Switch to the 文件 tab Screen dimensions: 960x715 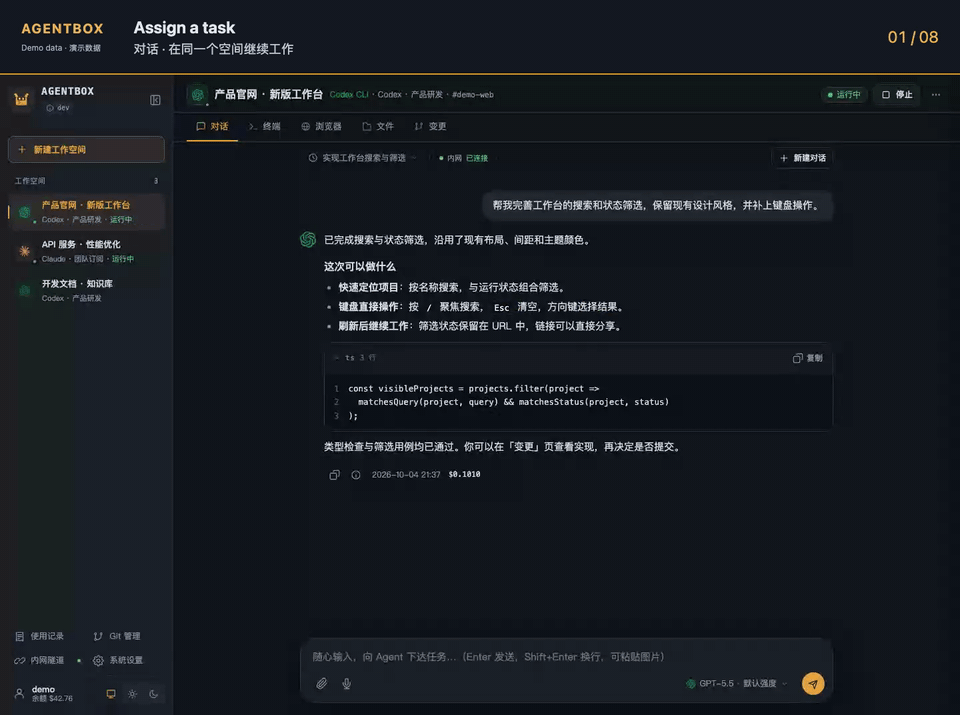click(378, 126)
